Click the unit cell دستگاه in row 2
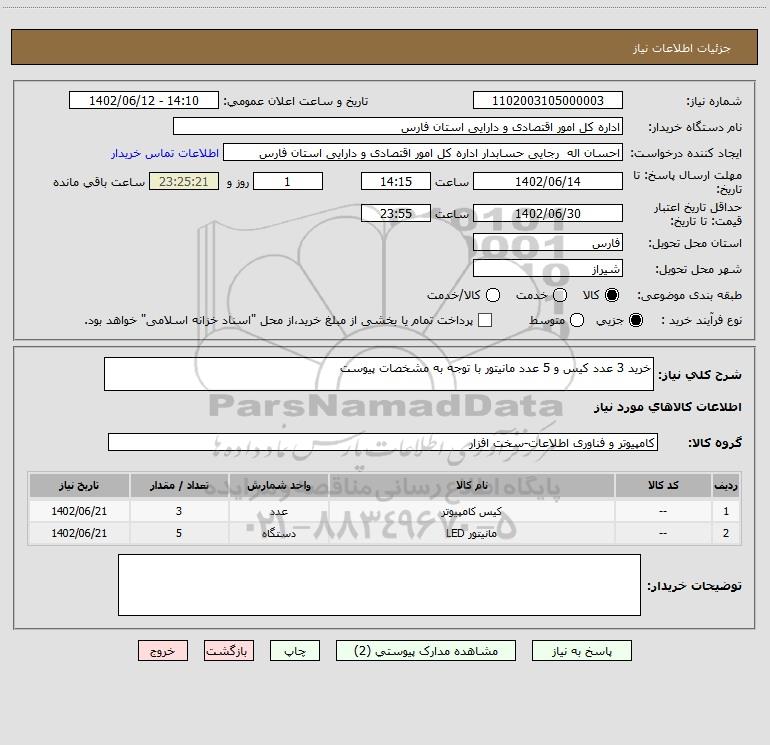This screenshot has width=770, height=745. [278, 533]
